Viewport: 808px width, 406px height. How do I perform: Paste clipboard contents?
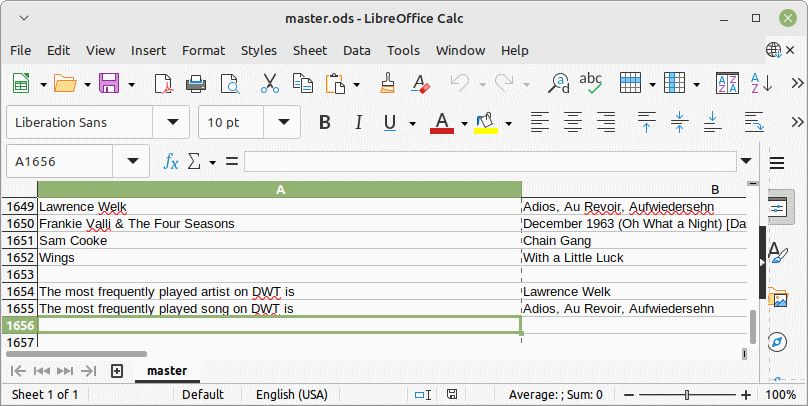[335, 83]
